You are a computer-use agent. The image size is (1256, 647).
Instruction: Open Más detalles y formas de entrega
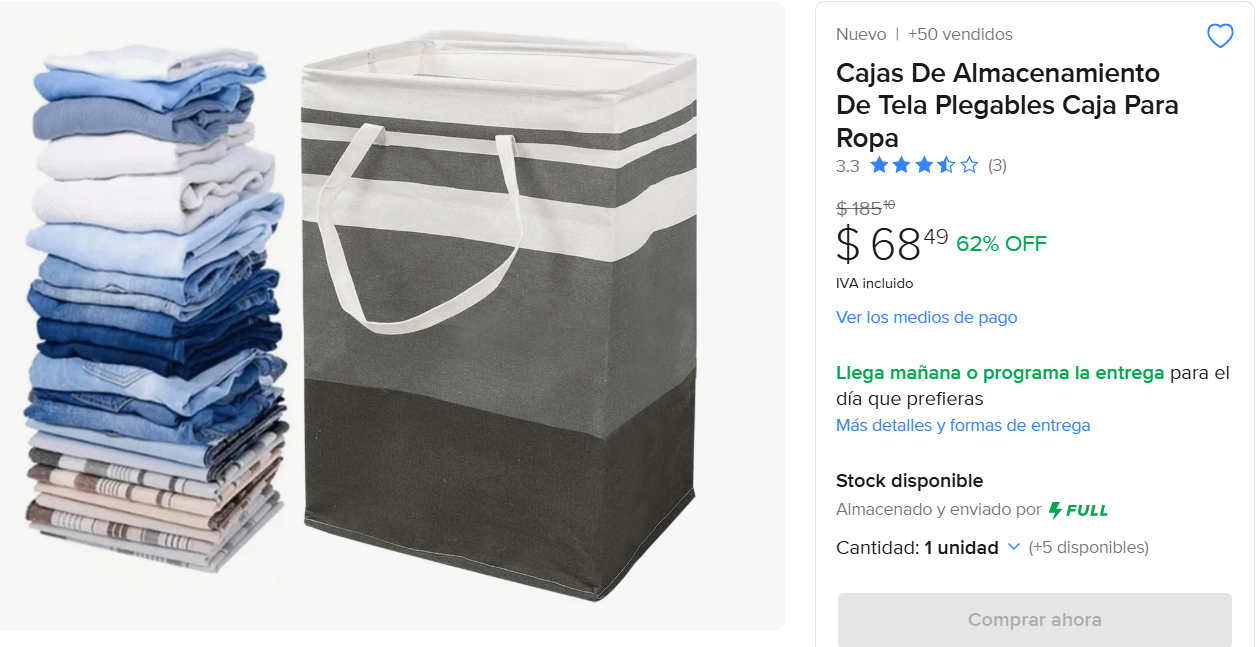click(963, 425)
